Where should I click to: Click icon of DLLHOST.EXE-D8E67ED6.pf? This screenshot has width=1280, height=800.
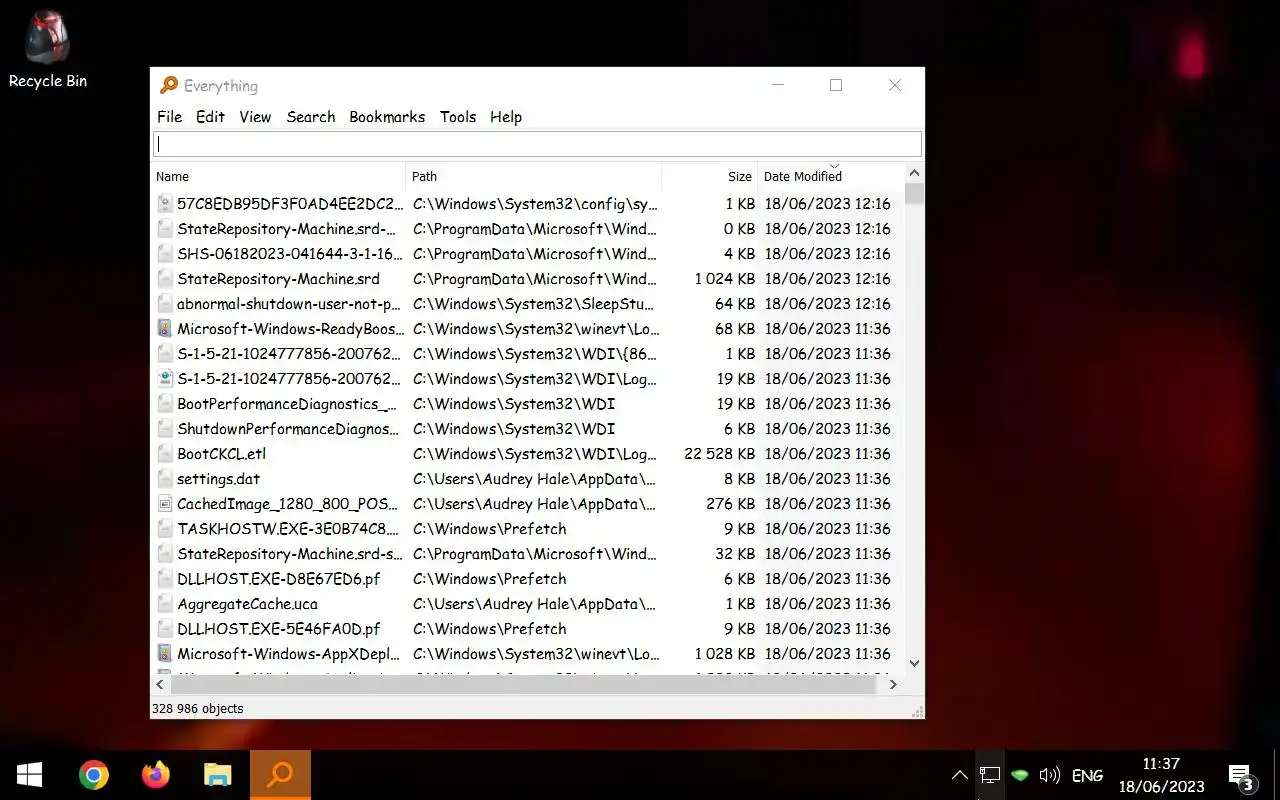point(166,579)
